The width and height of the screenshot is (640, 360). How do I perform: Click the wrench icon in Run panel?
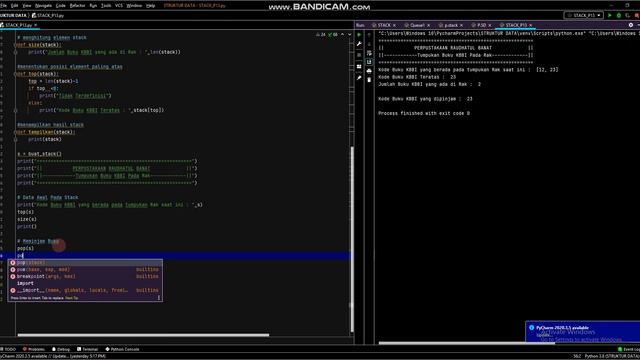359,44
